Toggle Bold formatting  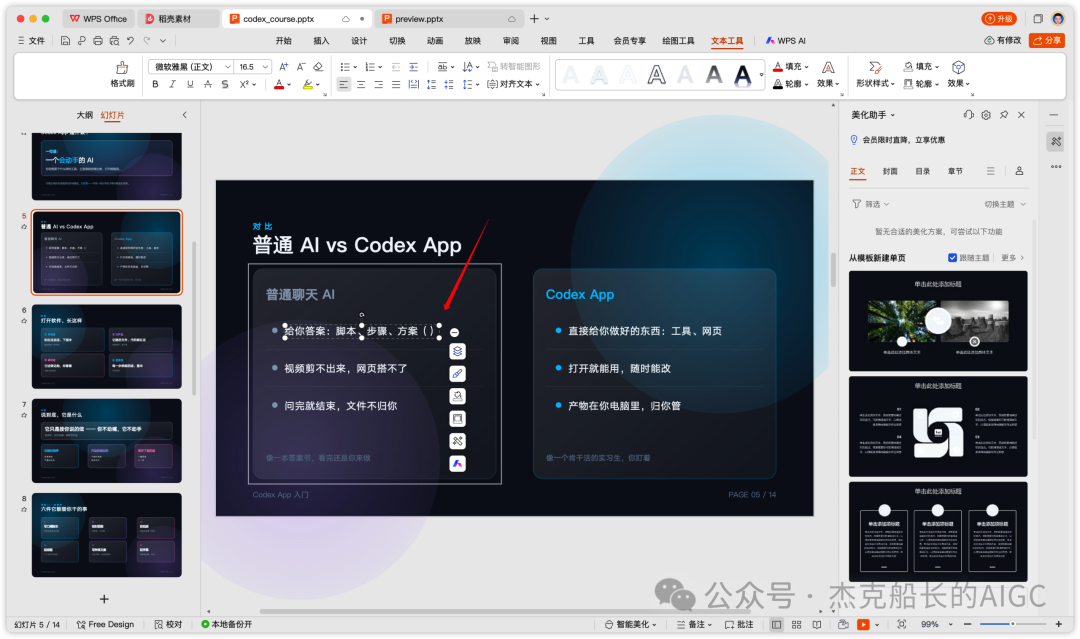coord(156,84)
